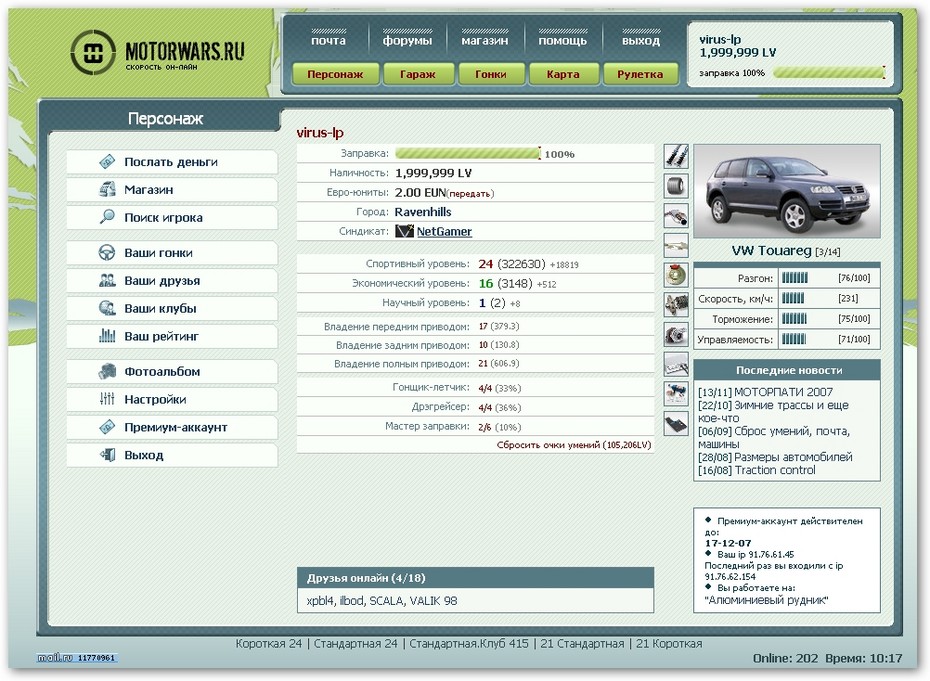Switch to the Гараж tab
This screenshot has height=681, width=930.
point(418,74)
